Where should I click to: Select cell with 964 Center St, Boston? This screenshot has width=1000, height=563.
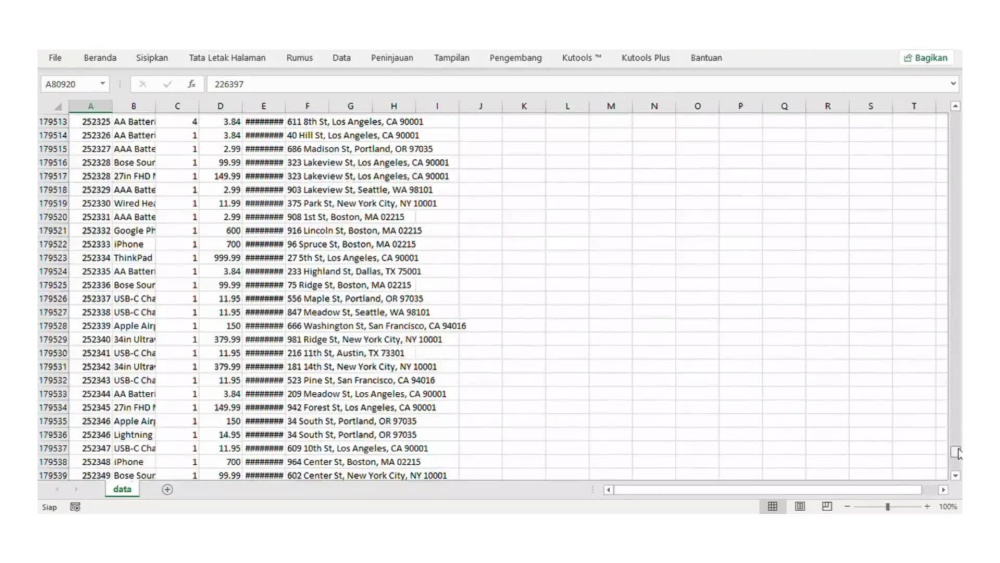click(x=353, y=462)
